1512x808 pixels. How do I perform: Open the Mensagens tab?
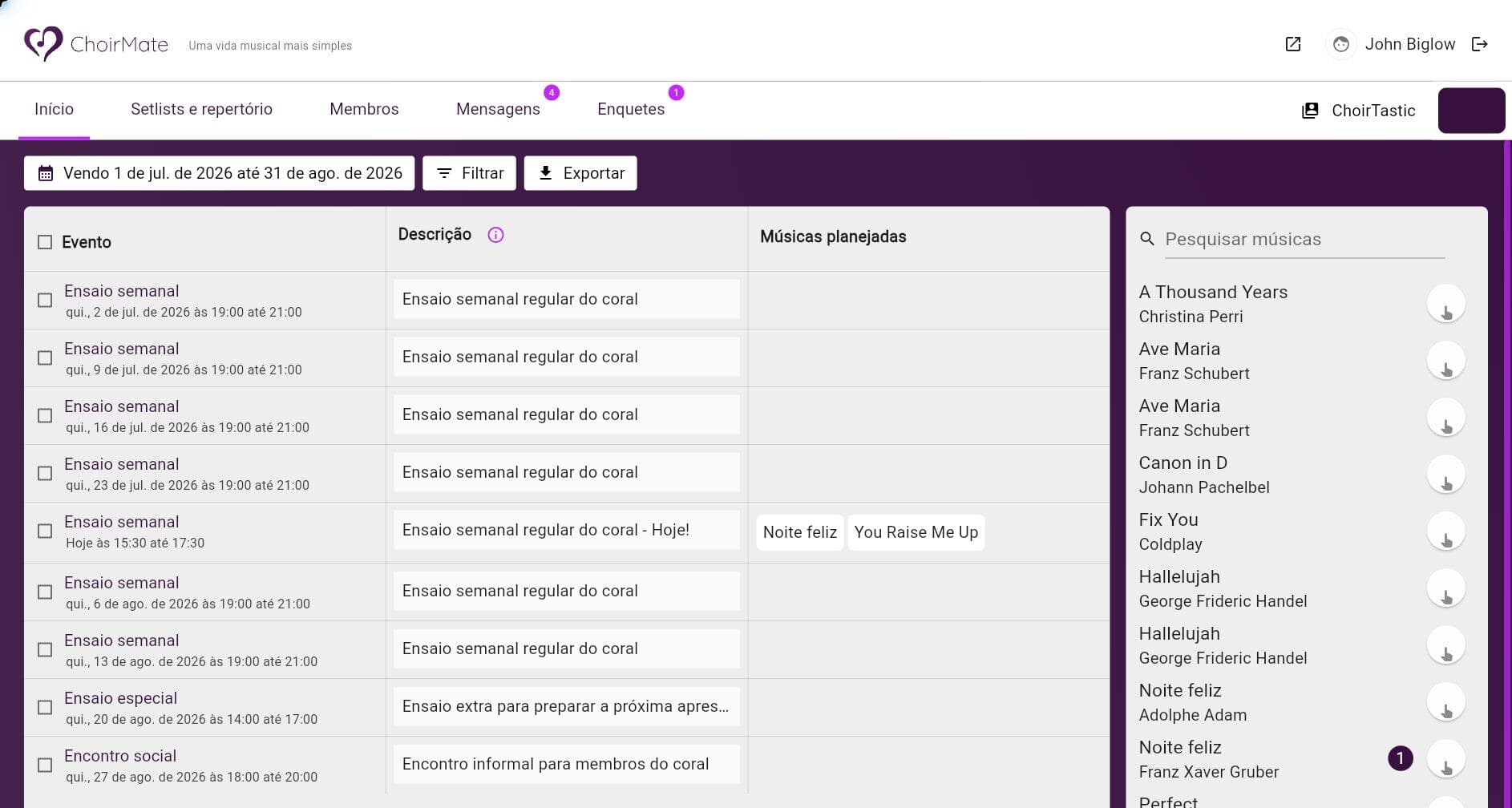498,110
